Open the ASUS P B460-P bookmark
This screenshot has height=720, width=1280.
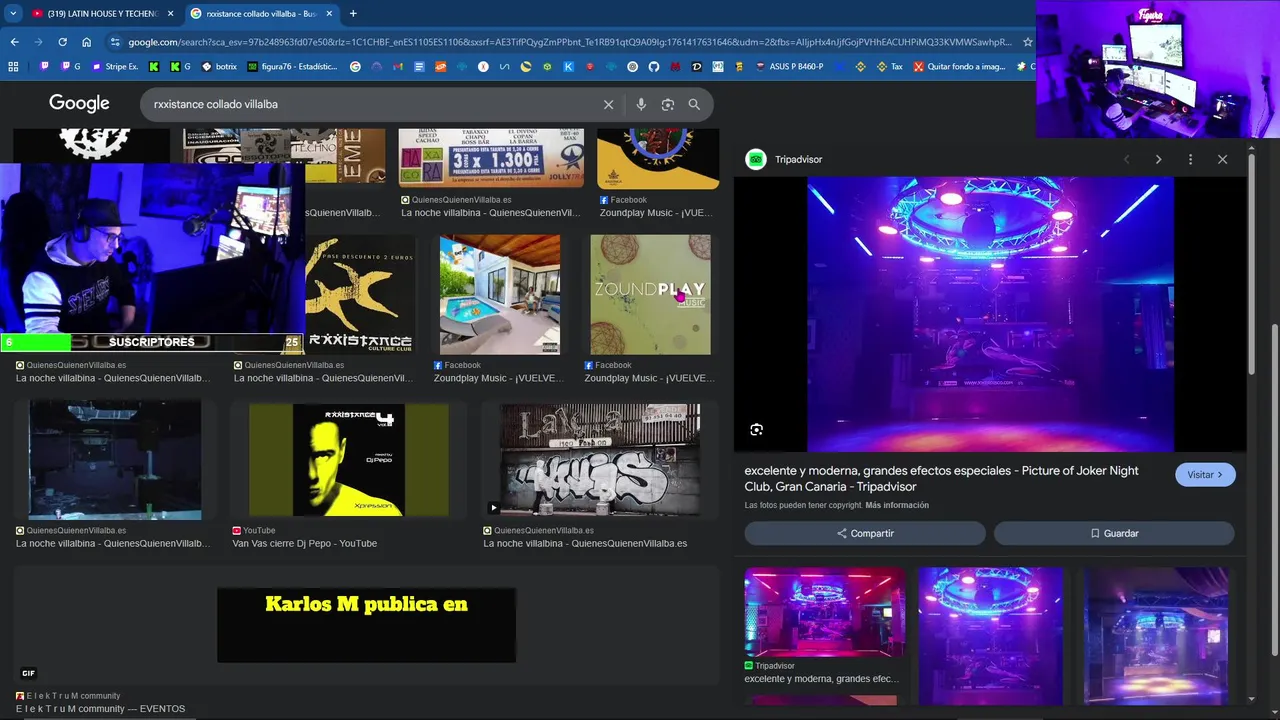[x=789, y=67]
